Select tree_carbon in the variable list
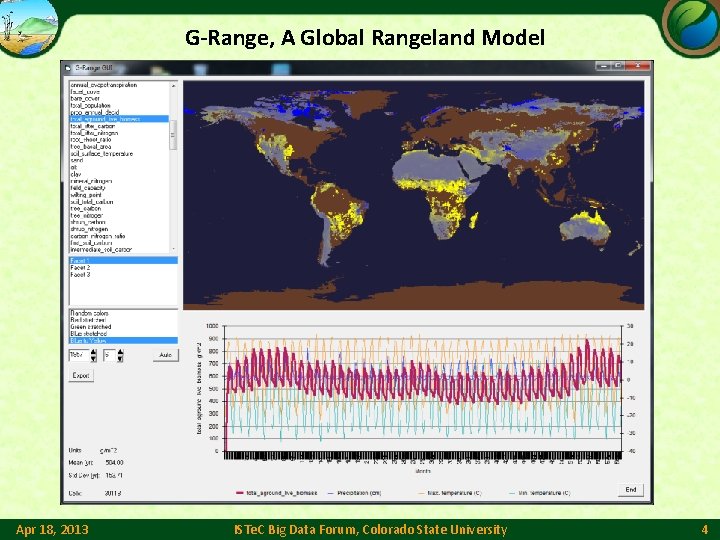Image resolution: width=720 pixels, height=540 pixels. tap(85, 208)
